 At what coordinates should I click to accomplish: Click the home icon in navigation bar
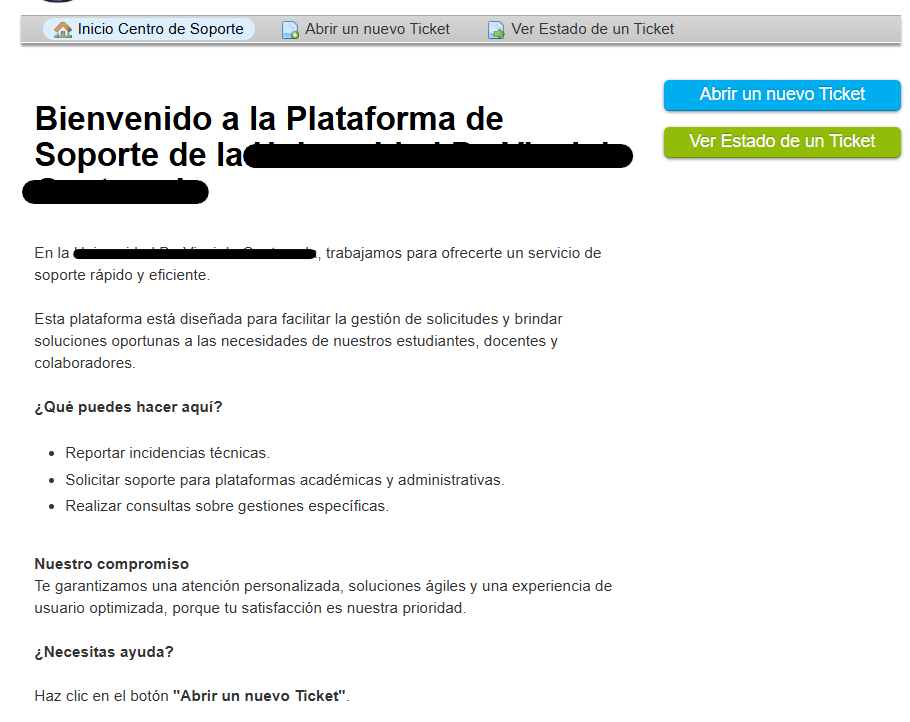pos(63,30)
